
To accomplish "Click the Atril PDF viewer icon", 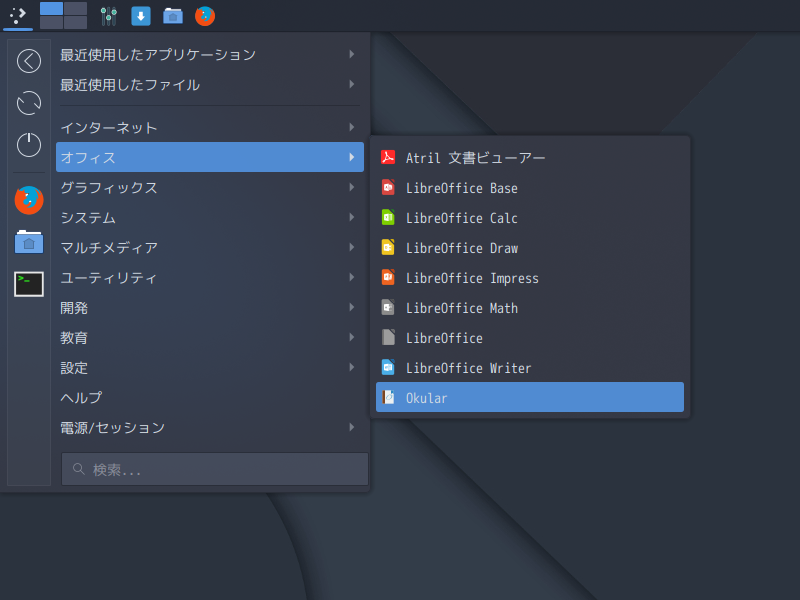I will tap(388, 157).
